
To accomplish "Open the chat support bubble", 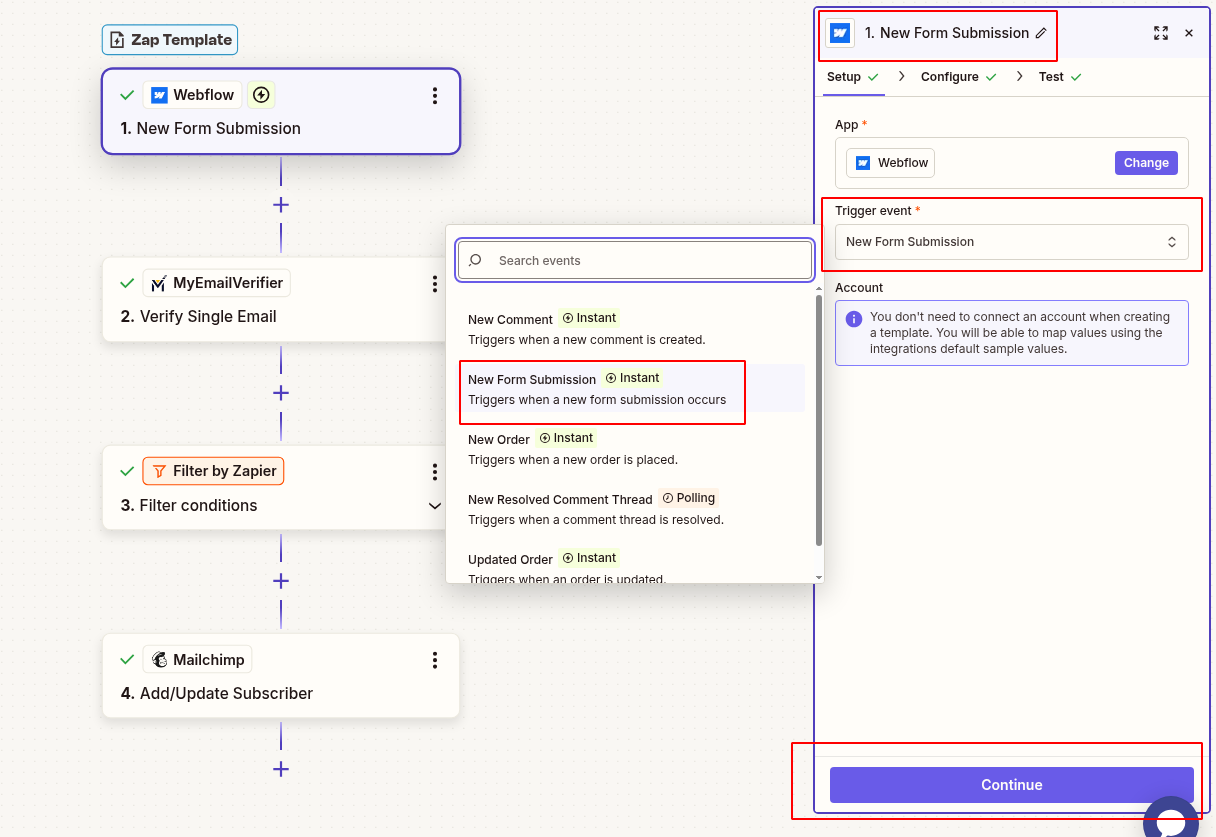I will (1170, 818).
